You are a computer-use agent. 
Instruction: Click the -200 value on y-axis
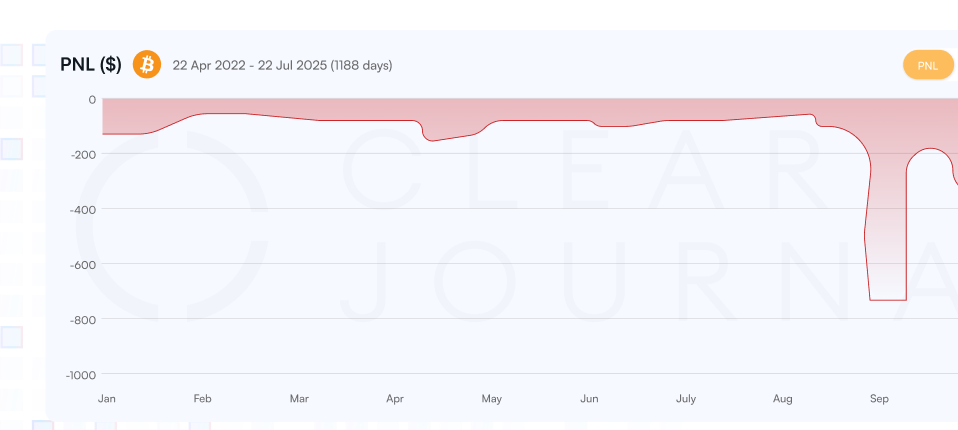click(x=82, y=155)
